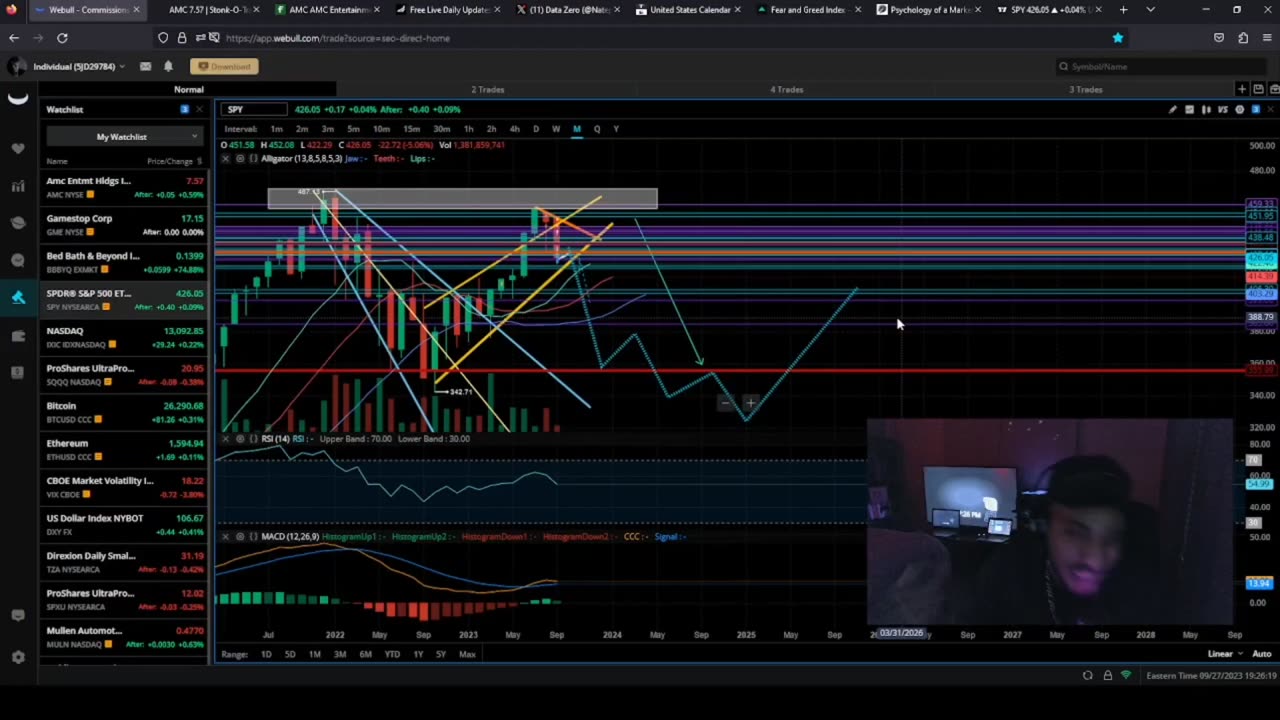Toggle RSI indicator code brackets icon
The height and width of the screenshot is (720, 1280).
(x=253, y=438)
